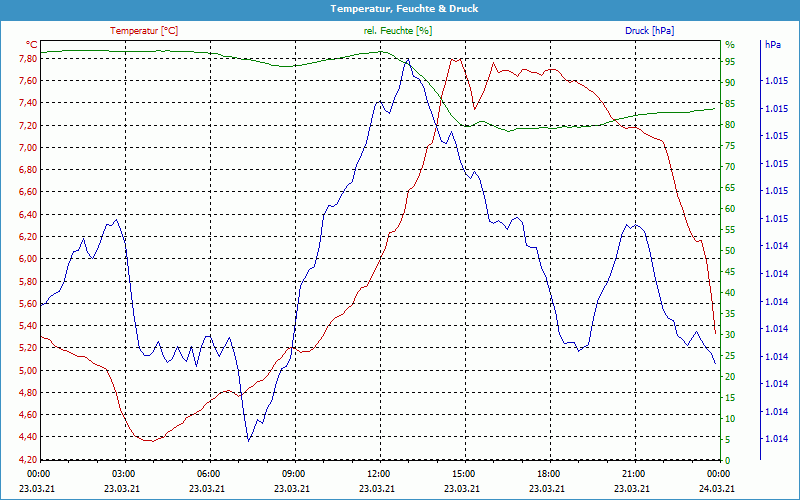This screenshot has height=500, width=800.
Task: Click the °C unit label on left axis
Action: click(x=32, y=45)
